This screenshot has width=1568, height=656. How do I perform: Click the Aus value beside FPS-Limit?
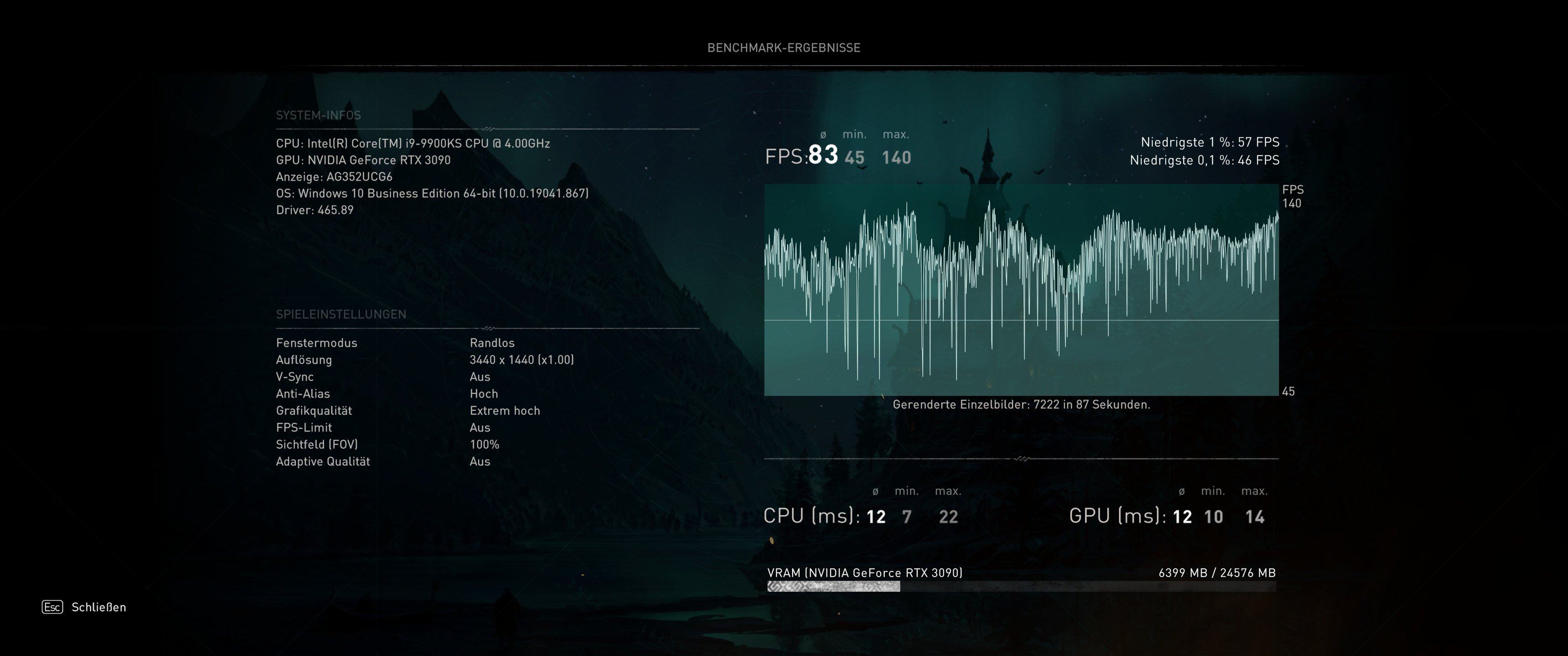coord(480,428)
